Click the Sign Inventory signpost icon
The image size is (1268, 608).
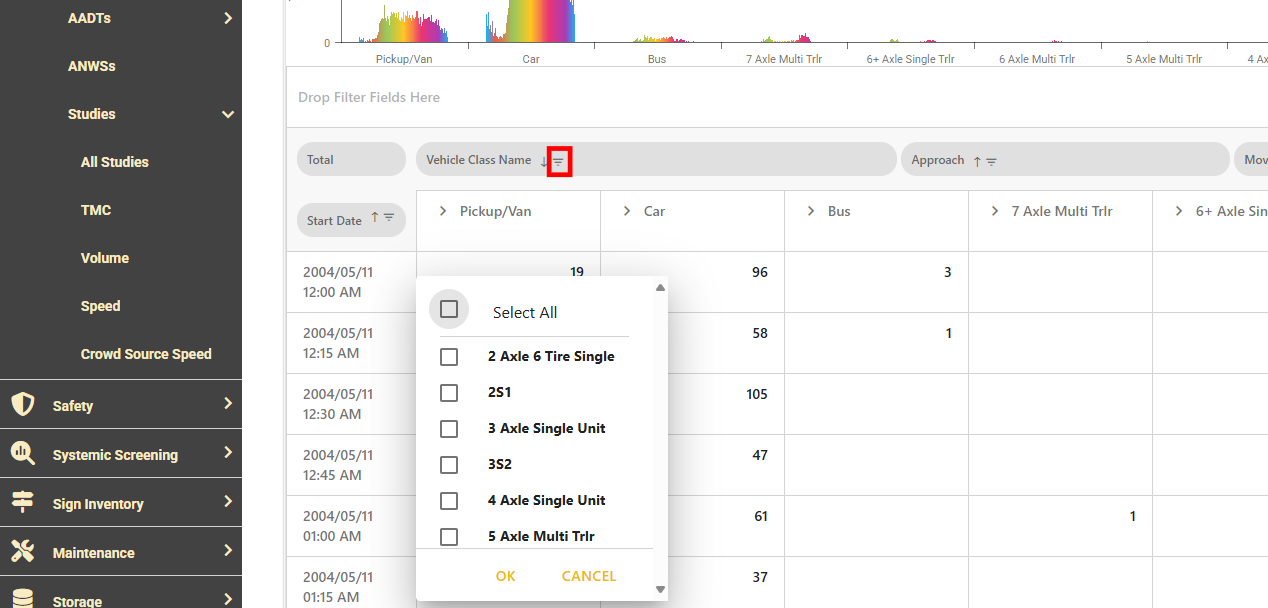tap(22, 503)
